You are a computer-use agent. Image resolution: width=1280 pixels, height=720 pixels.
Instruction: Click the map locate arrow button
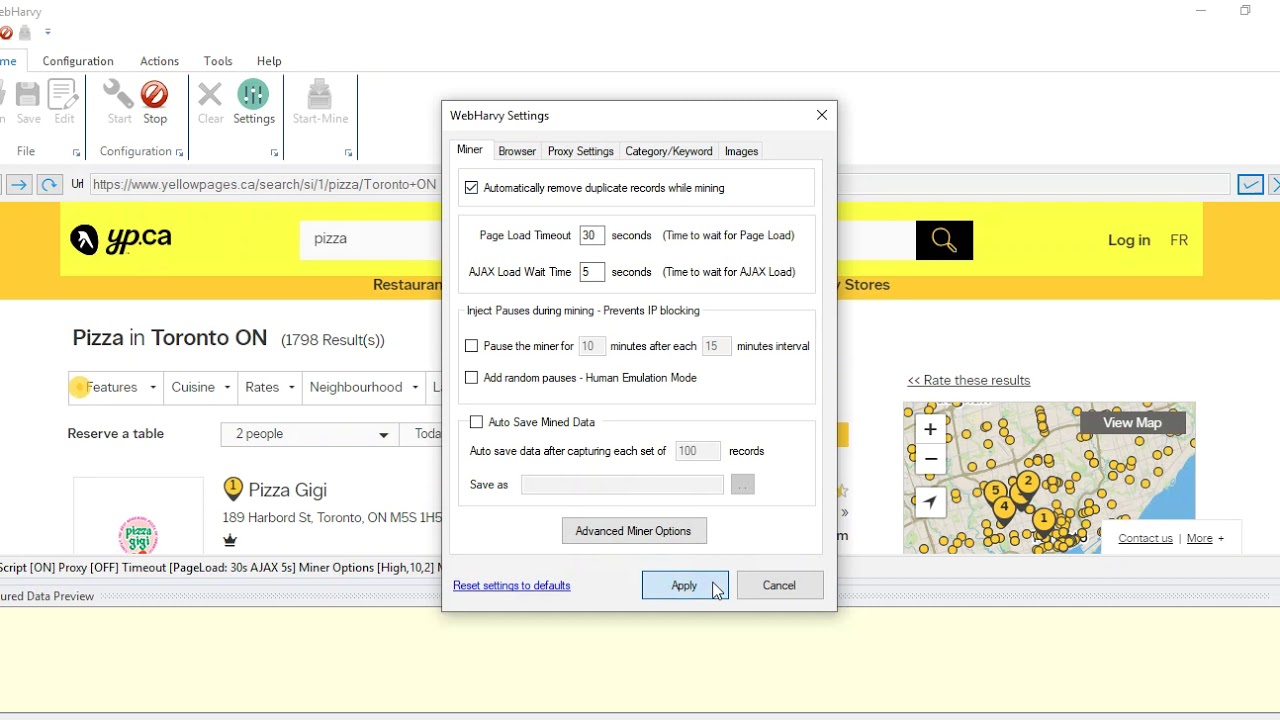click(930, 502)
